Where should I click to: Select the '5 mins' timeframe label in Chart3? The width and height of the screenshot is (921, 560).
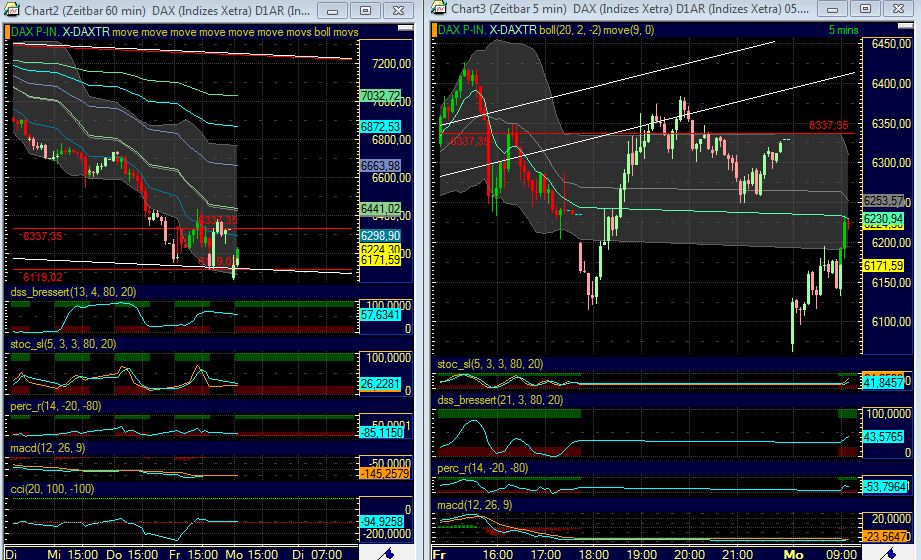click(843, 30)
